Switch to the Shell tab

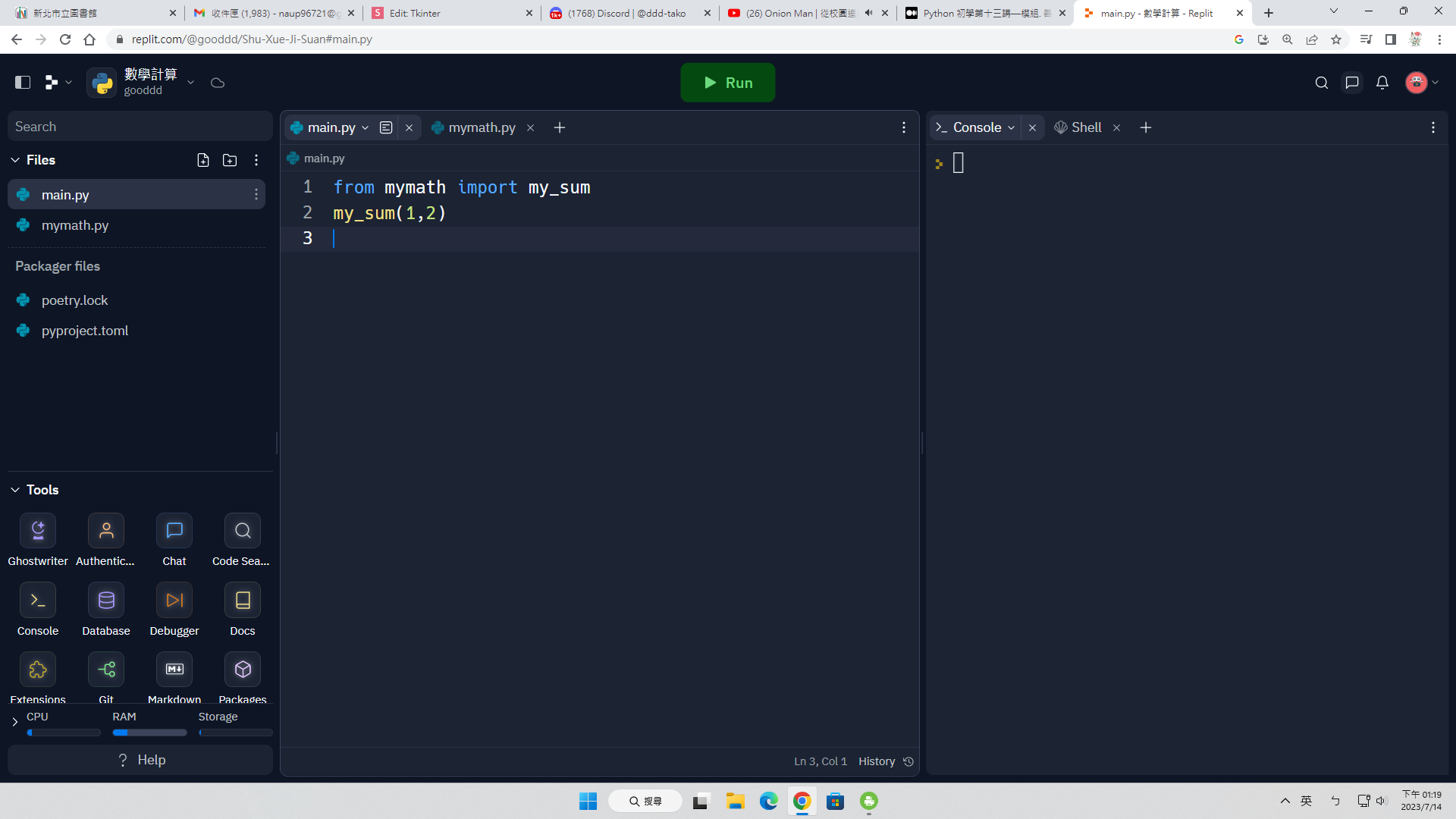pyautogui.click(x=1085, y=127)
